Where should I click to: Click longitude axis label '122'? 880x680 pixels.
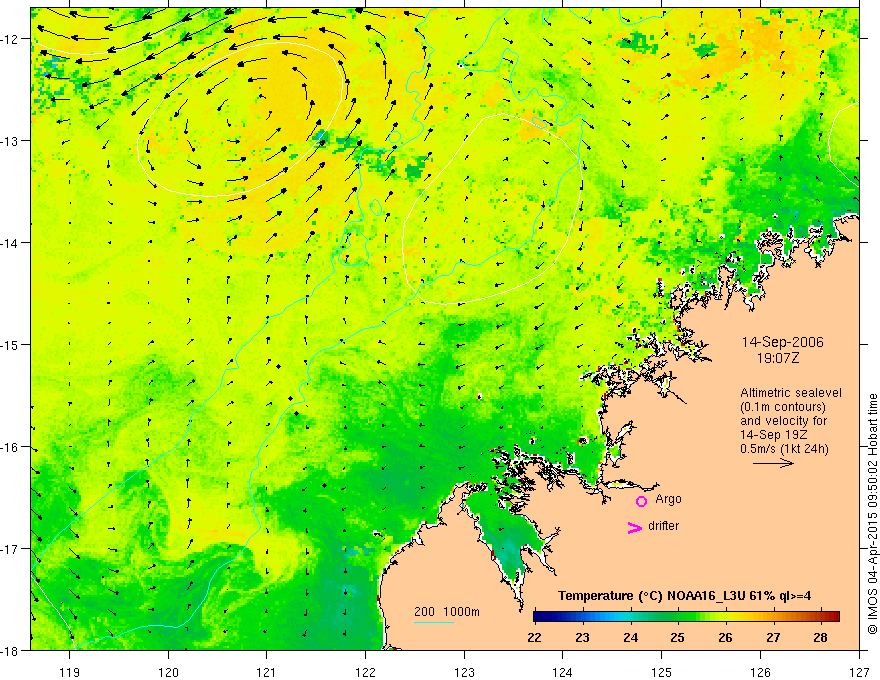[365, 672]
